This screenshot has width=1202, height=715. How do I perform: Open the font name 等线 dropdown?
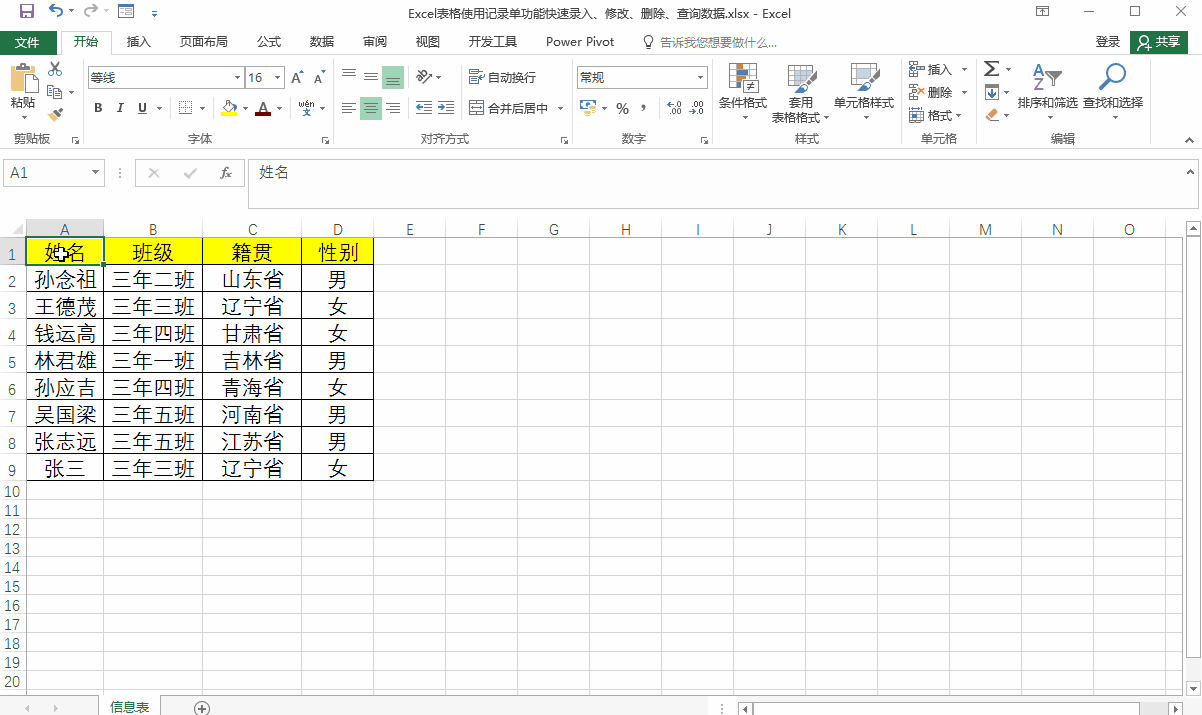click(x=237, y=78)
